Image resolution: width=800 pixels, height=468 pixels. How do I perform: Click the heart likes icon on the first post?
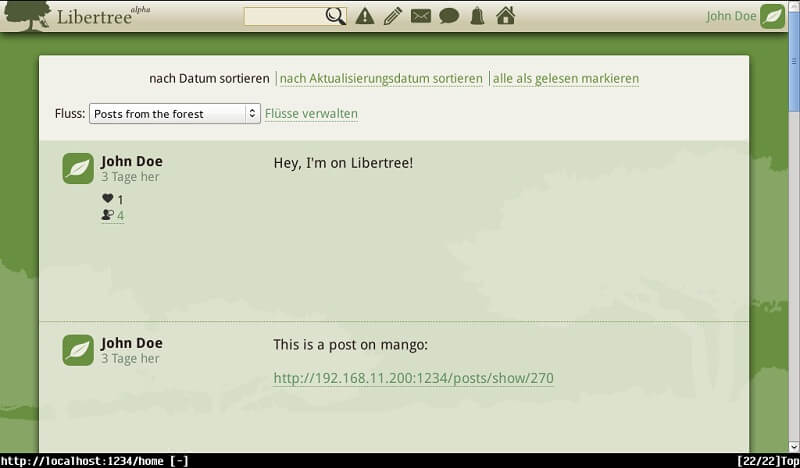click(x=108, y=199)
